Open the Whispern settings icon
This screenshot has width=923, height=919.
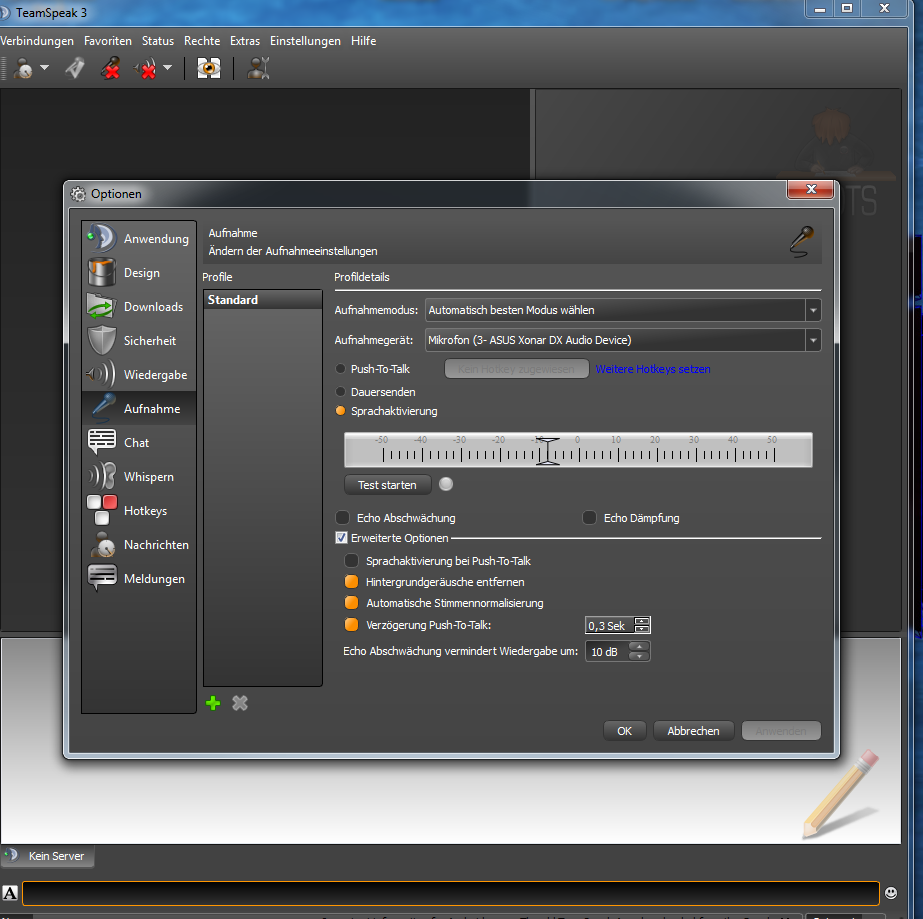pos(102,477)
